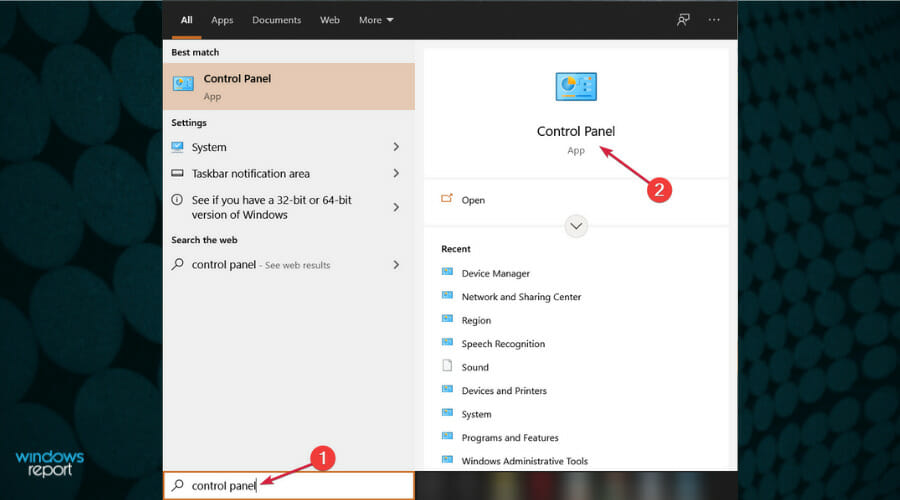The image size is (900, 500).
Task: Open Region from Recent list
Action: pos(476,320)
